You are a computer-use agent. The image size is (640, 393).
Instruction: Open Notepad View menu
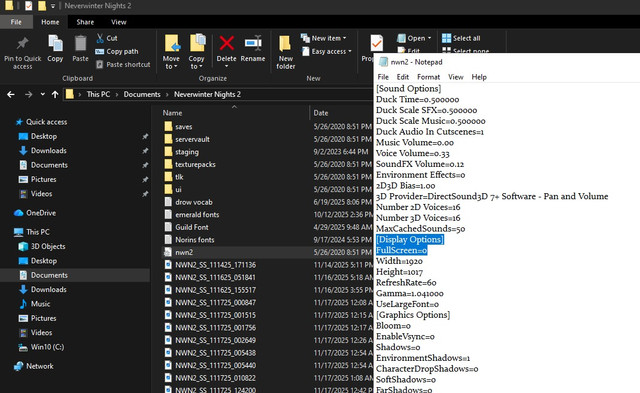(x=456, y=77)
